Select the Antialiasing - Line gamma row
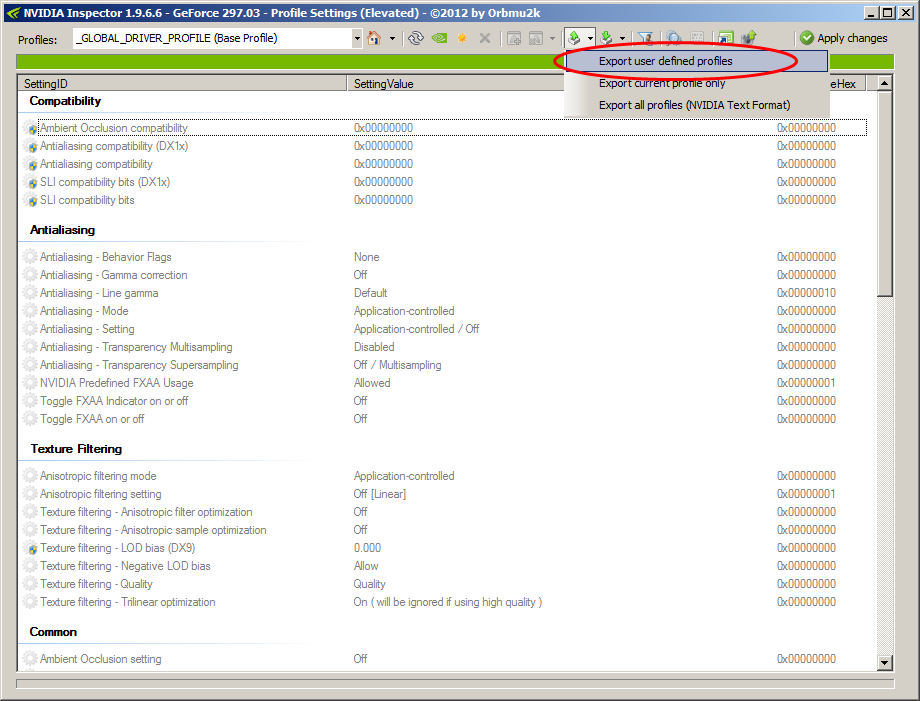Screen dimensions: 920x701 (444, 293)
